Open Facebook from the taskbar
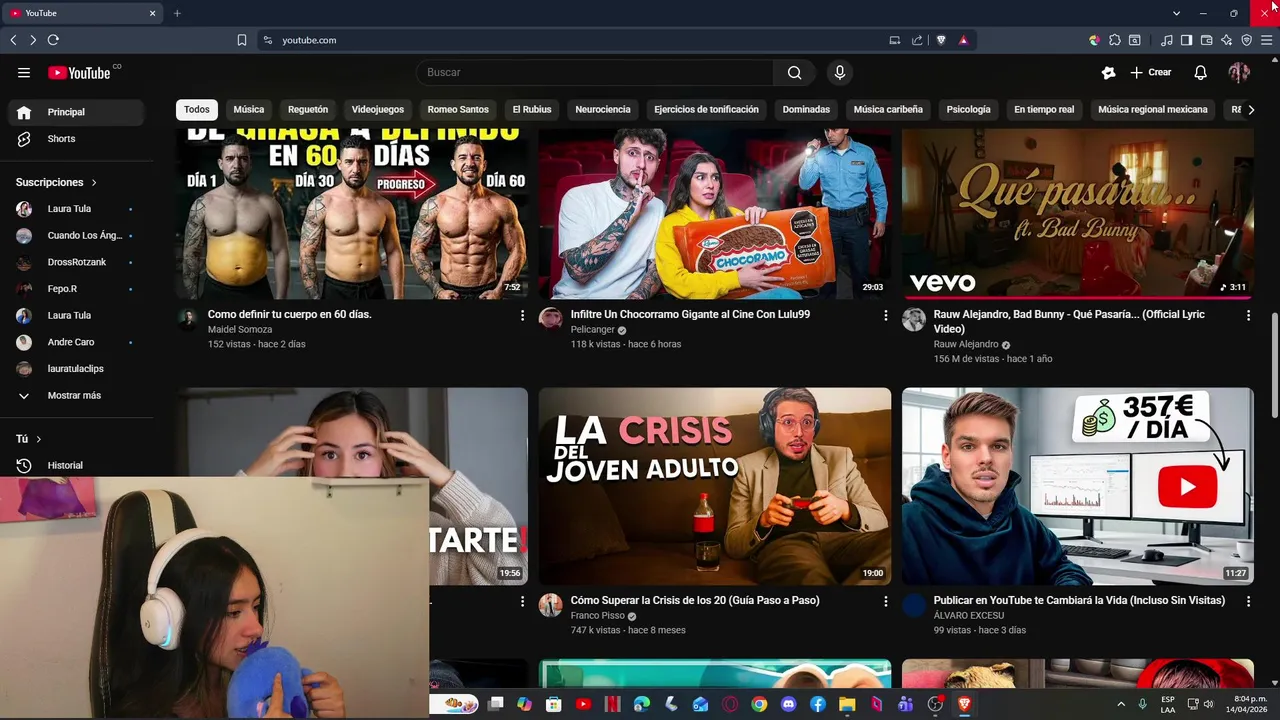The width and height of the screenshot is (1280, 720). coord(818,704)
